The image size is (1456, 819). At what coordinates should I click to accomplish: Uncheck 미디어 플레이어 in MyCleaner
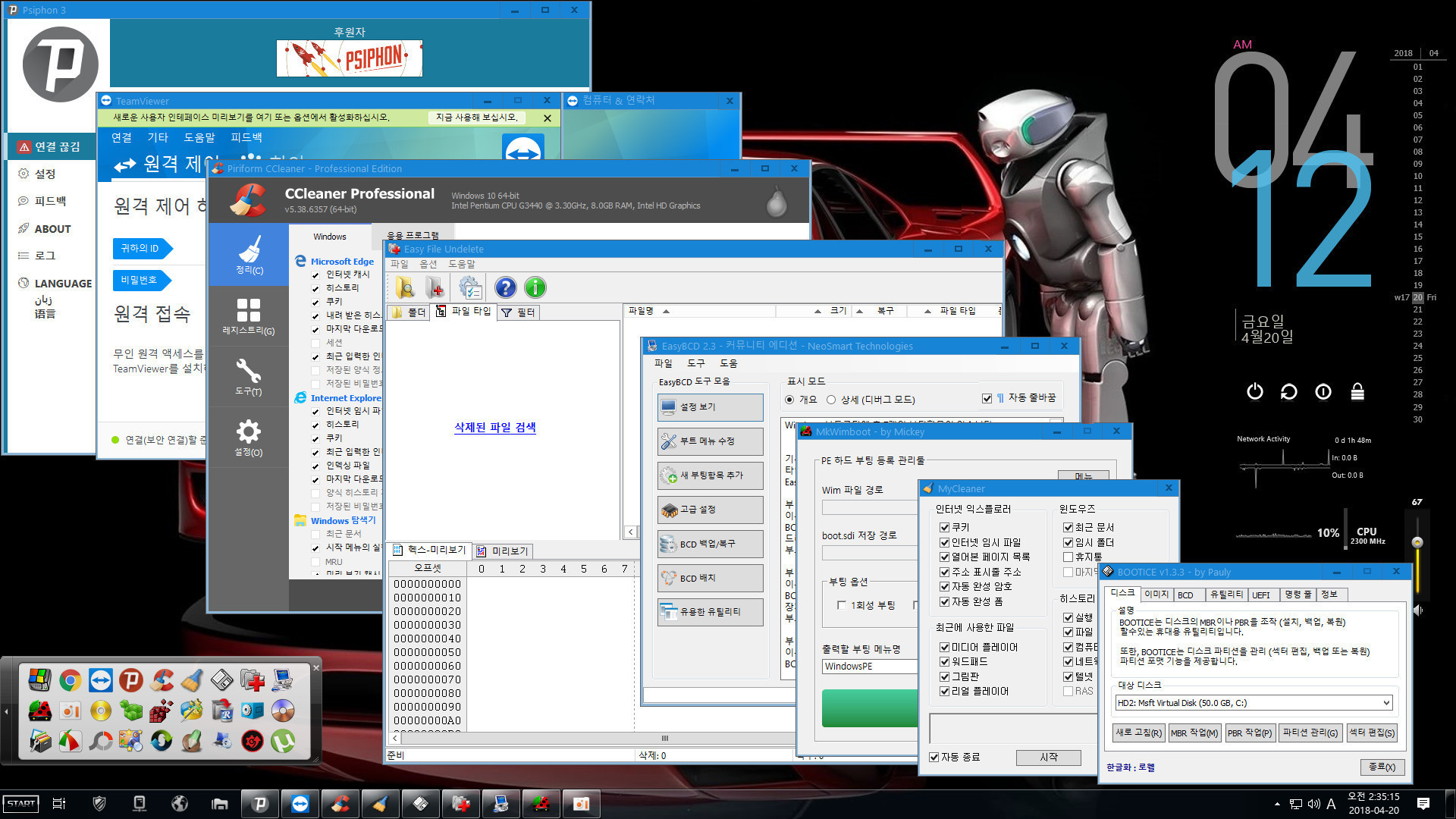click(945, 647)
